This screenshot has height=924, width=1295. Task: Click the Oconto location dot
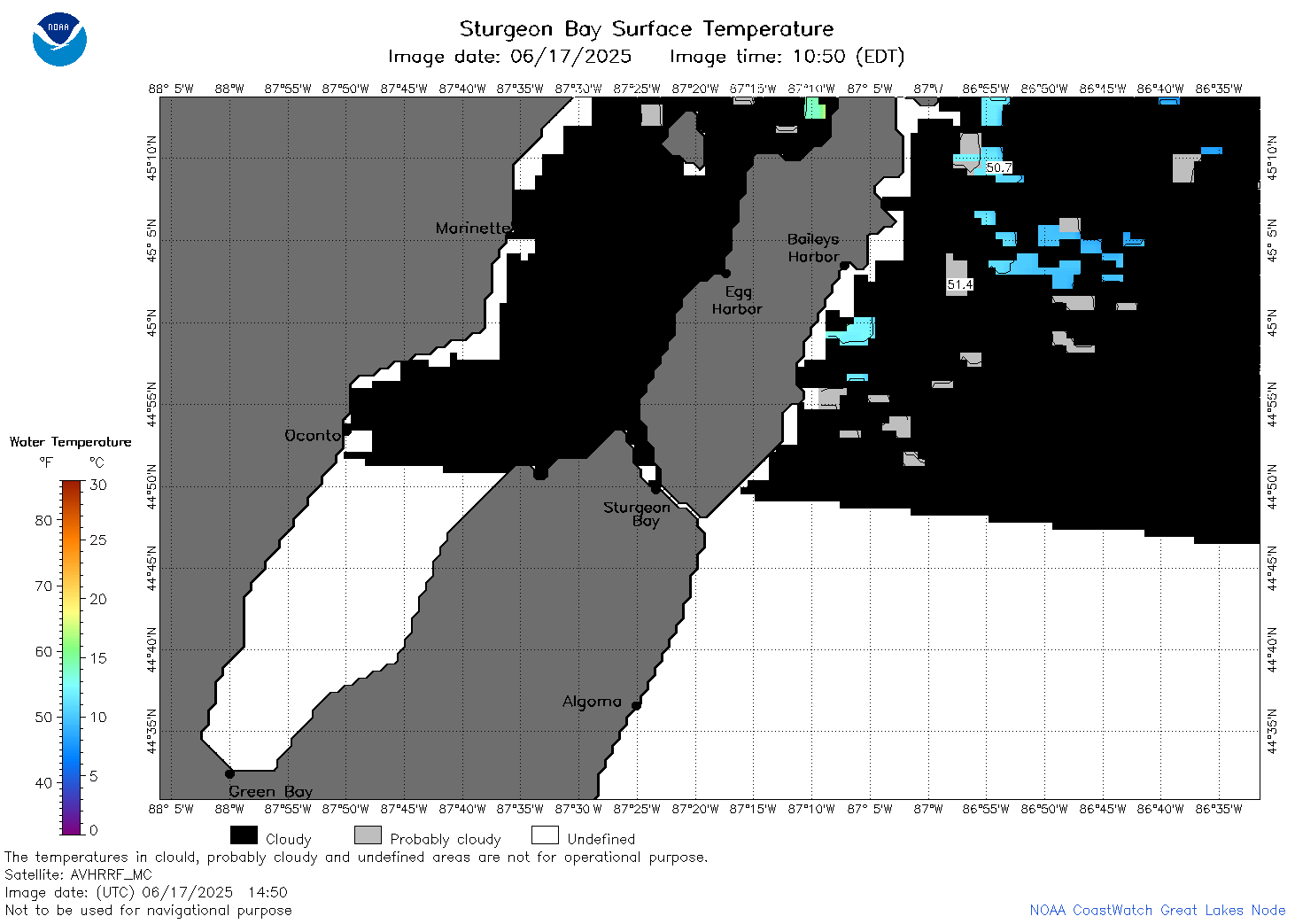[x=347, y=431]
